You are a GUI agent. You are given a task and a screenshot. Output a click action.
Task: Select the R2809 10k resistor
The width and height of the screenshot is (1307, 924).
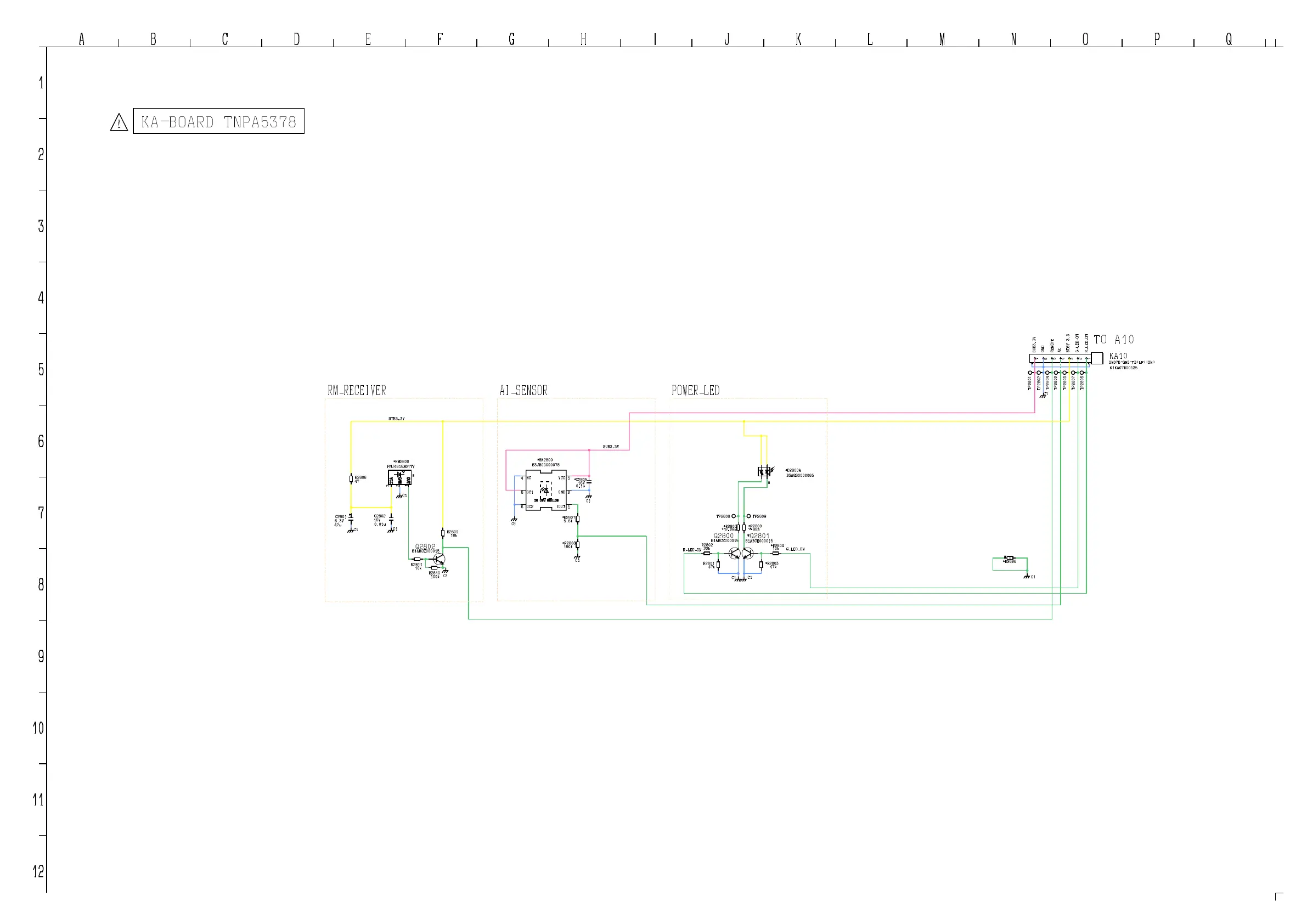click(443, 533)
